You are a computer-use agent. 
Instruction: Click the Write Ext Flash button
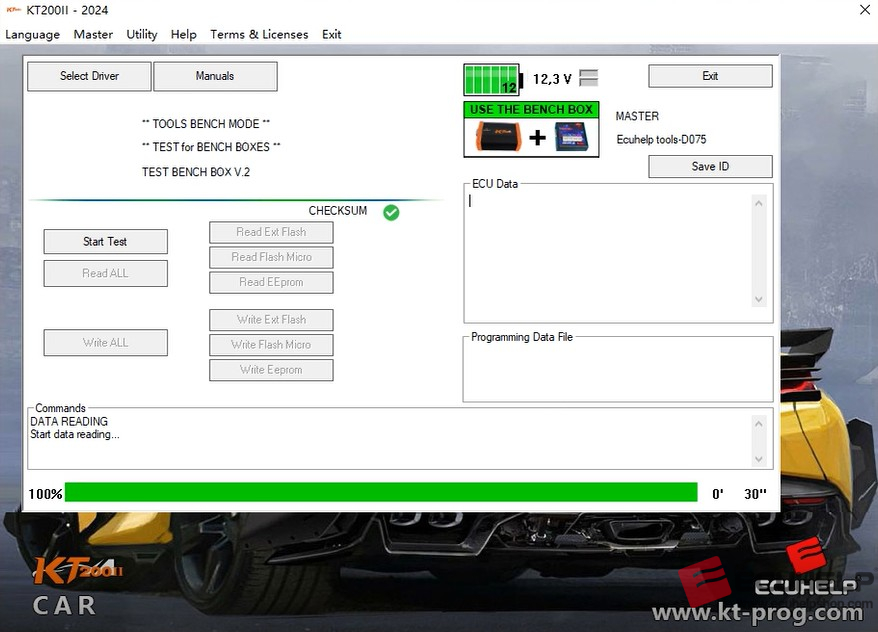(271, 320)
